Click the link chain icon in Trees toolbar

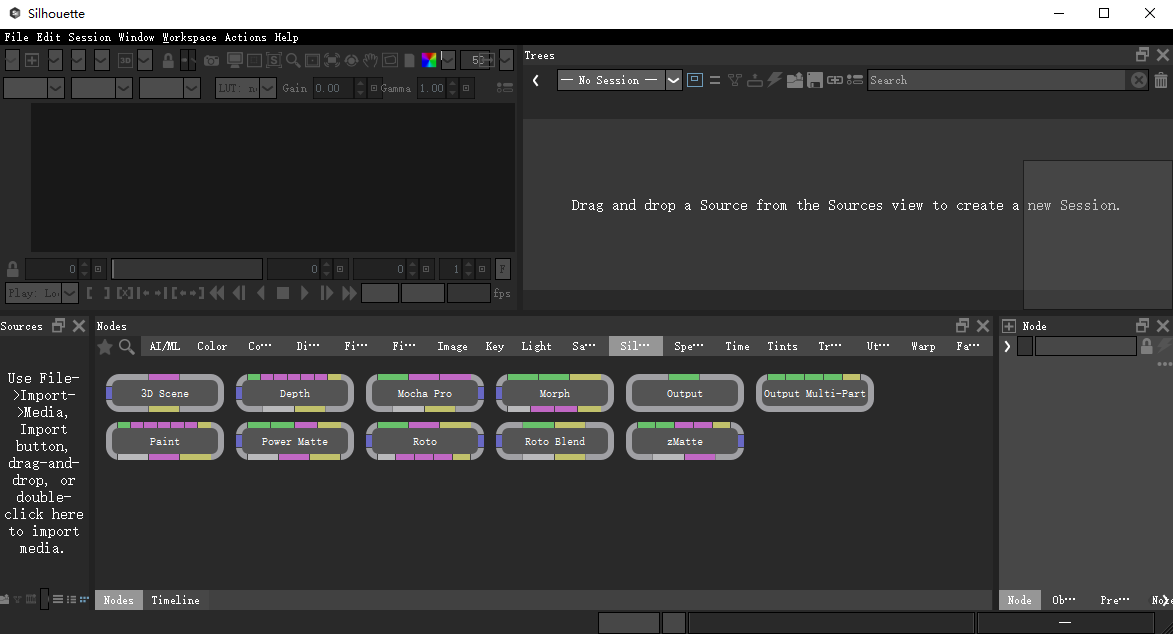(x=835, y=80)
